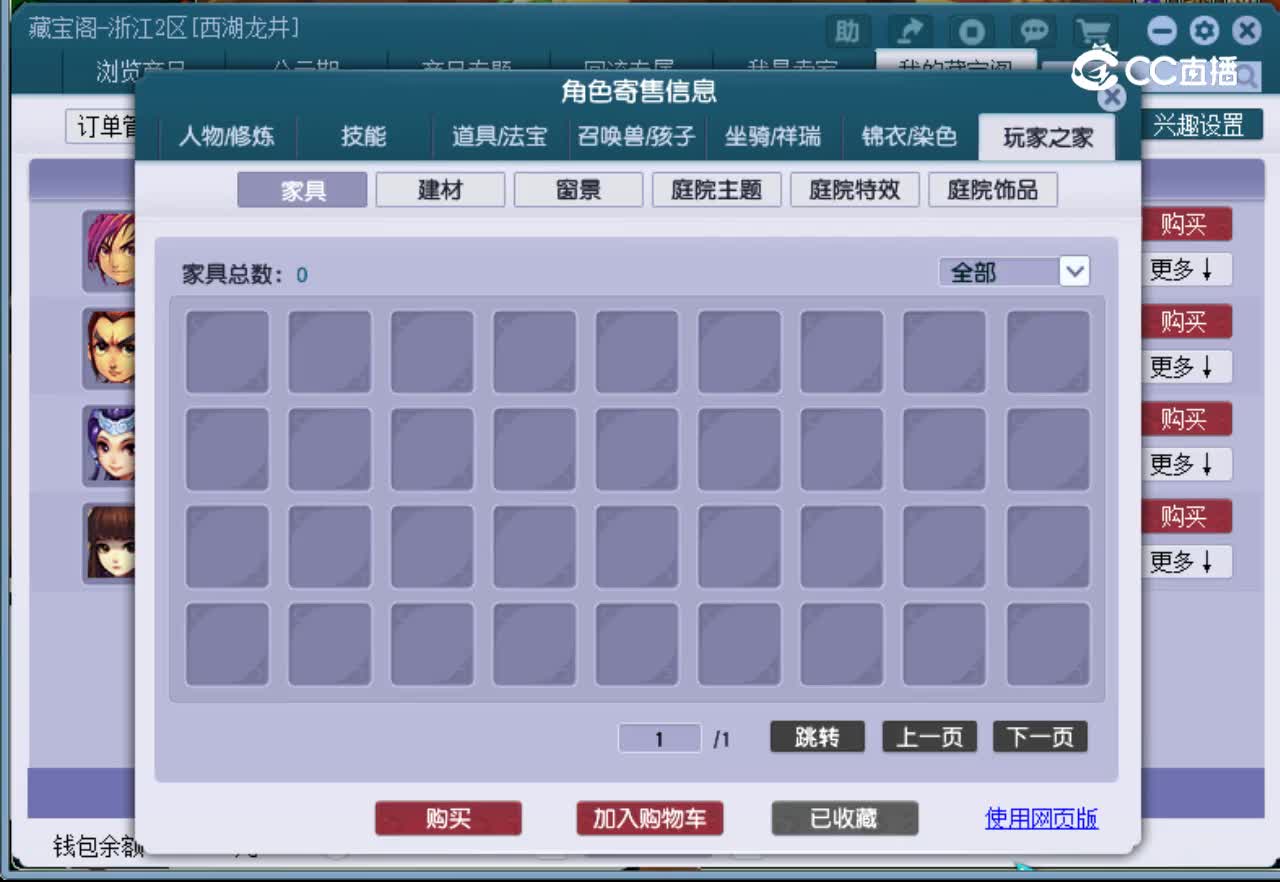The width and height of the screenshot is (1280, 882).
Task: Click the 助 help icon
Action: click(x=847, y=31)
